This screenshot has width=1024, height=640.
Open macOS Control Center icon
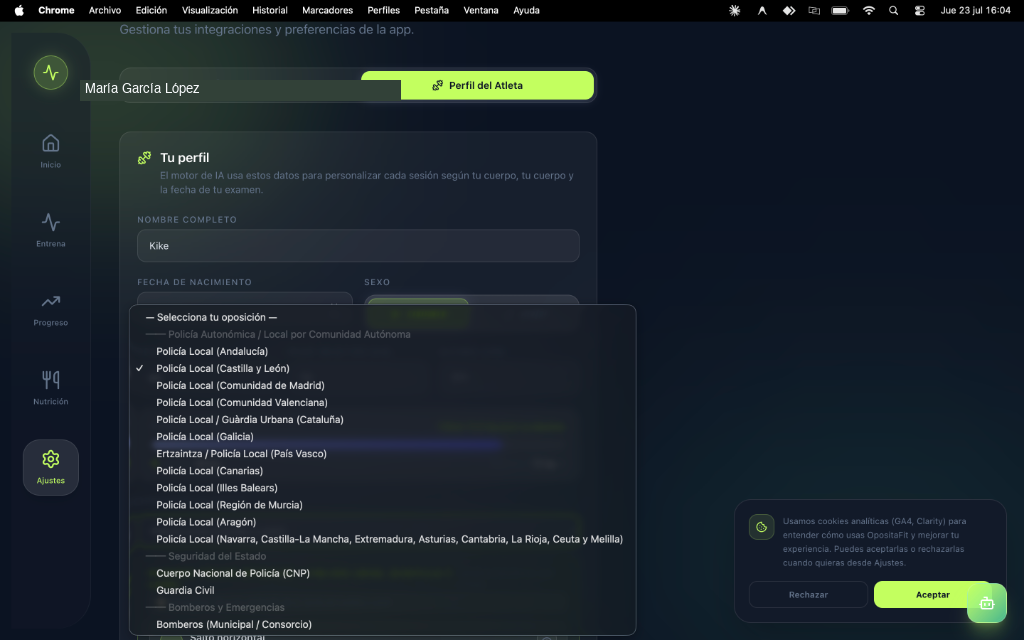pos(920,10)
